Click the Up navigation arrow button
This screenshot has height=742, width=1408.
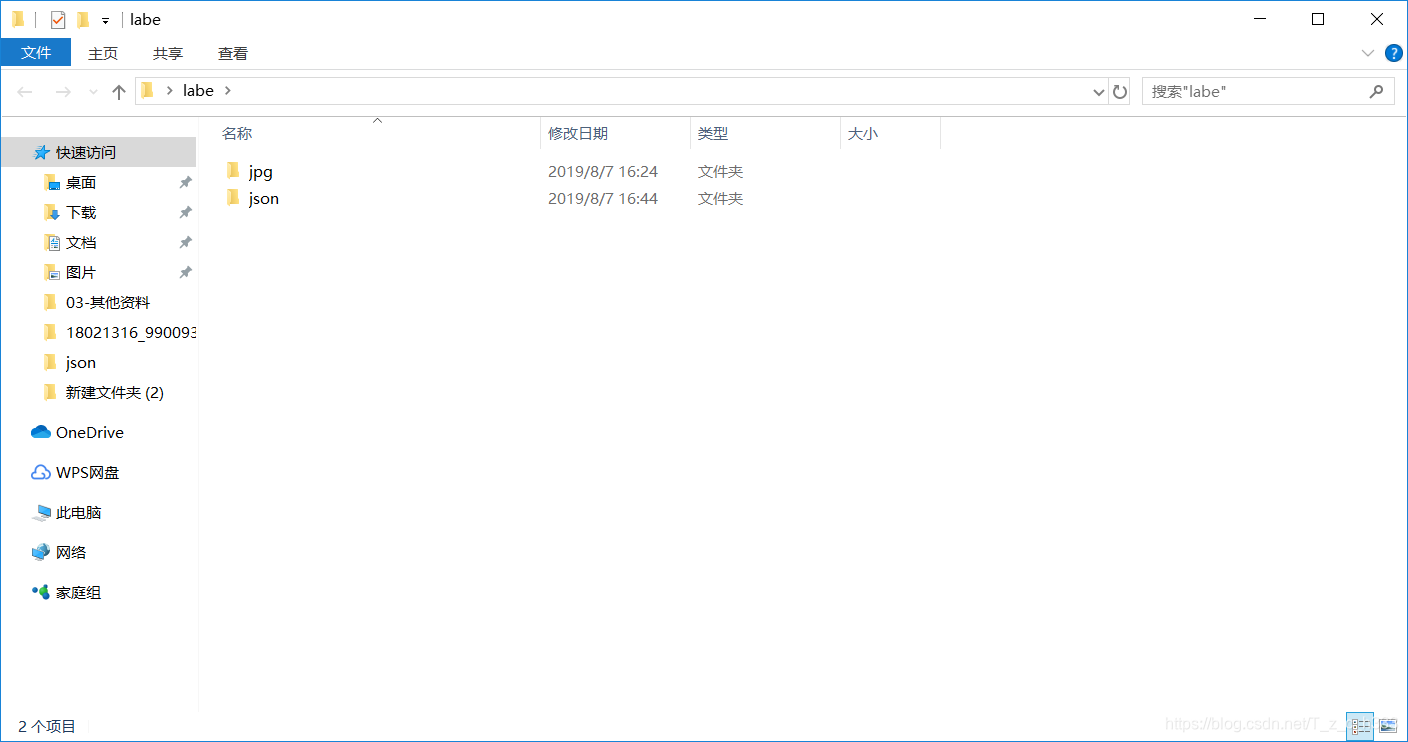118,91
